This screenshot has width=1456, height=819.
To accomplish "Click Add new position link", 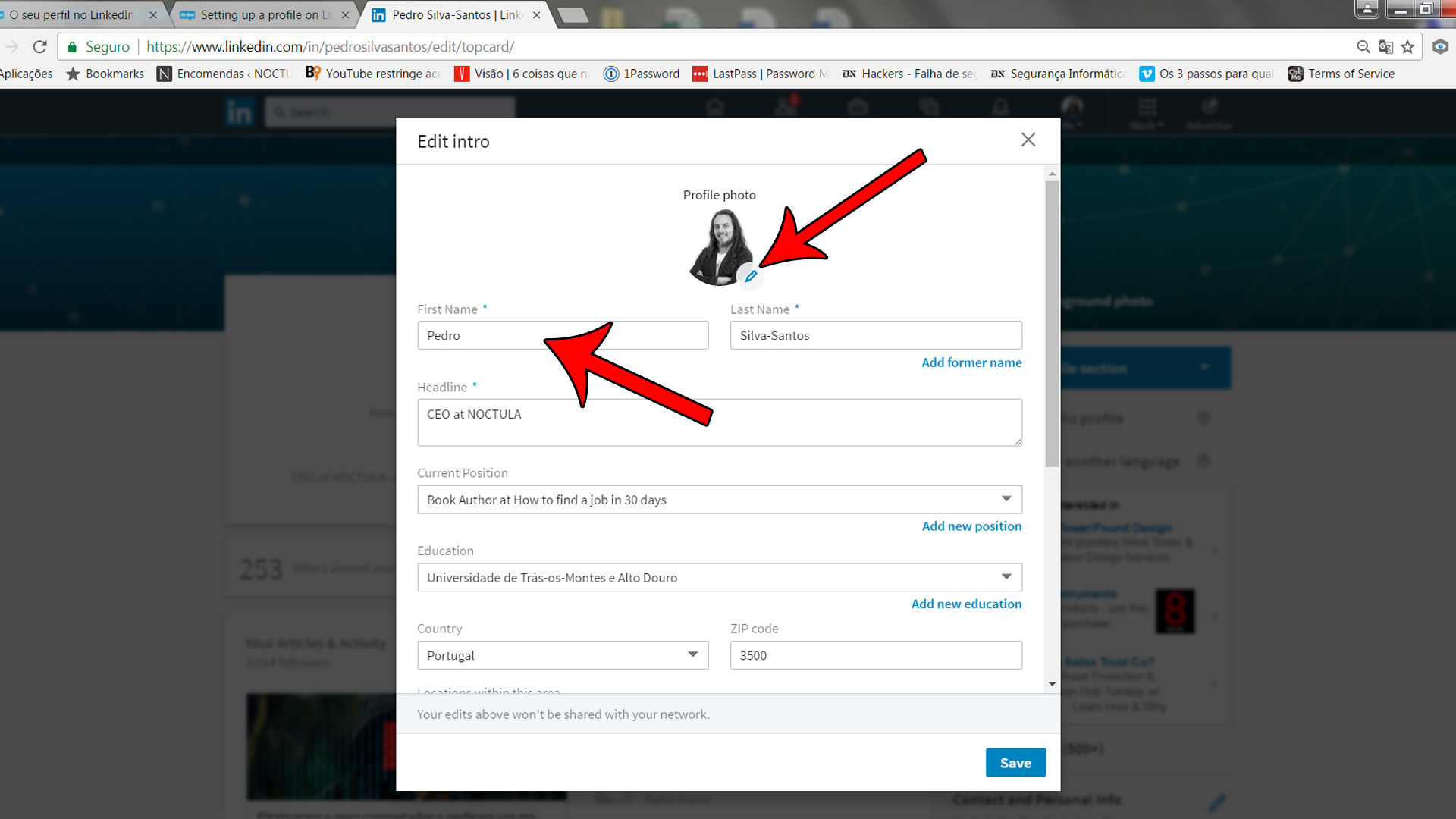I will tap(971, 526).
